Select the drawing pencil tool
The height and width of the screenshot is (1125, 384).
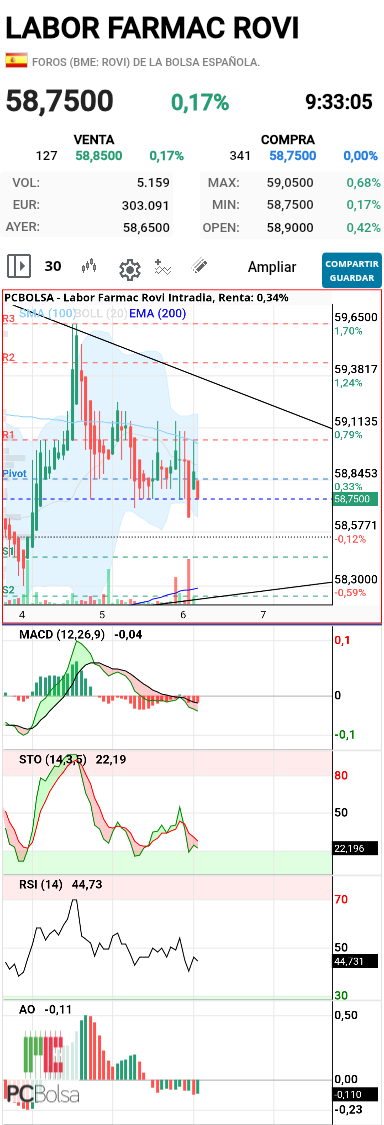point(200,266)
